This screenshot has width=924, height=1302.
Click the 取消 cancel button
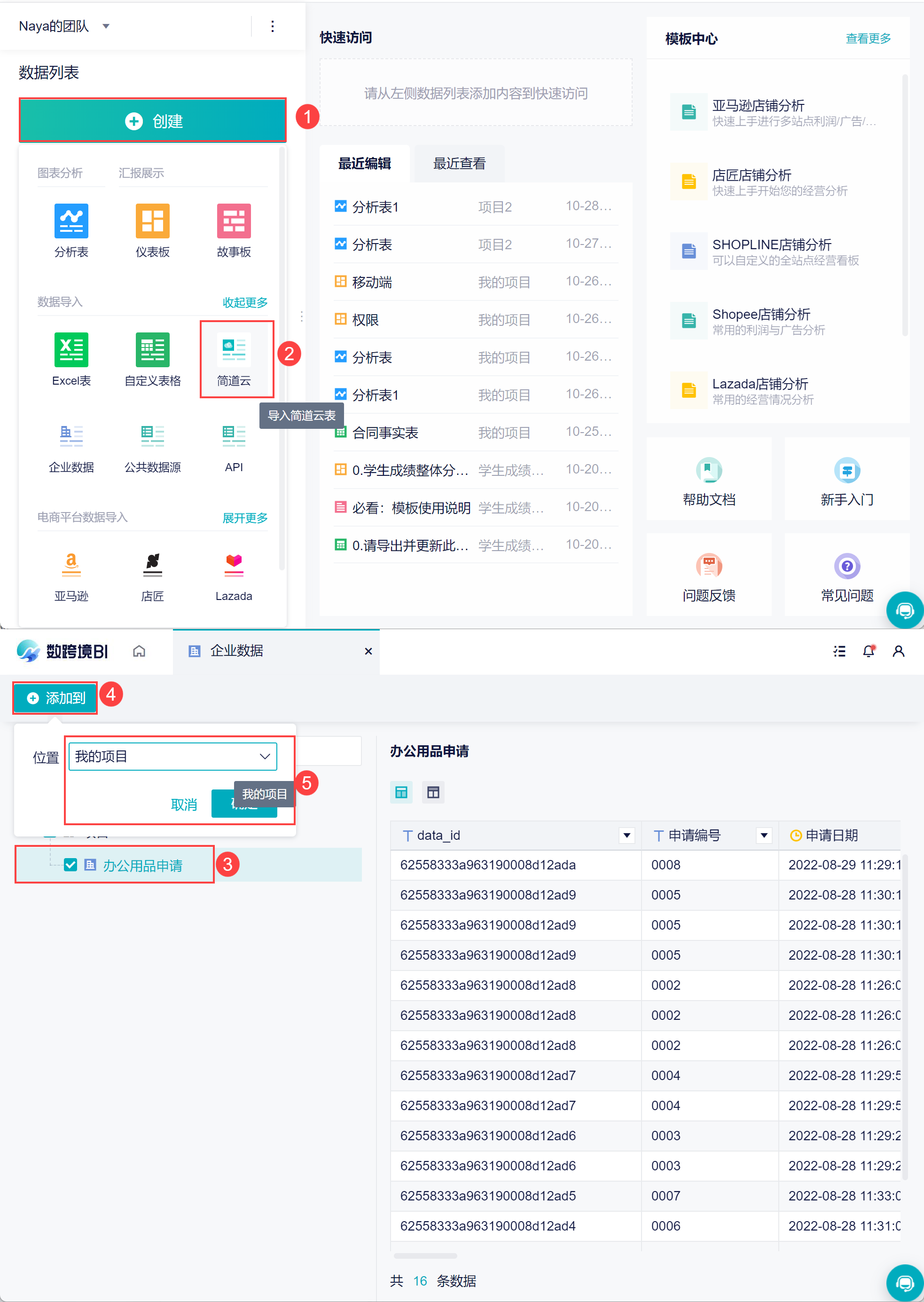(184, 804)
